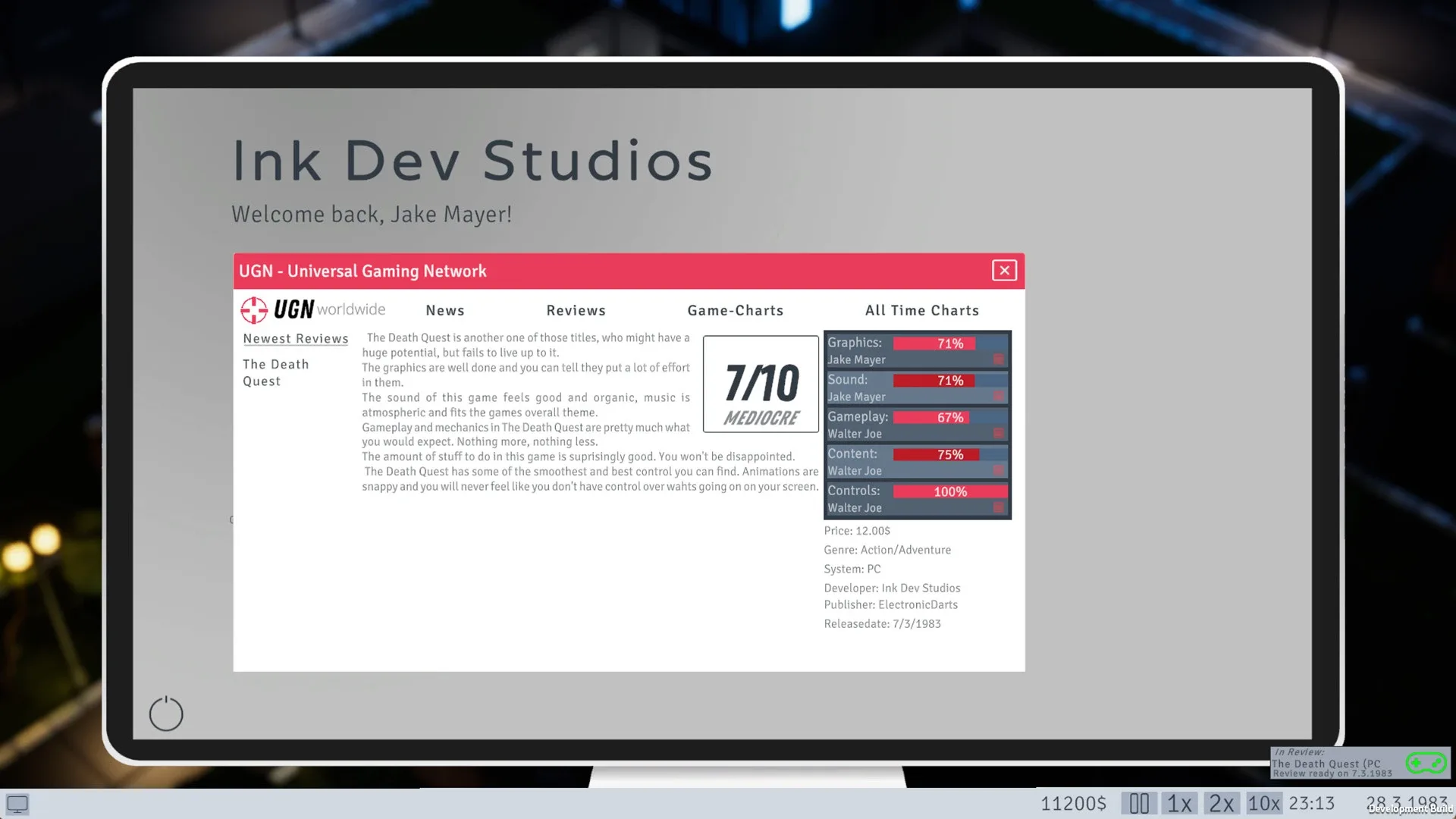Image resolution: width=1456 pixels, height=819 pixels.
Task: Pause the game time
Action: [x=1138, y=803]
